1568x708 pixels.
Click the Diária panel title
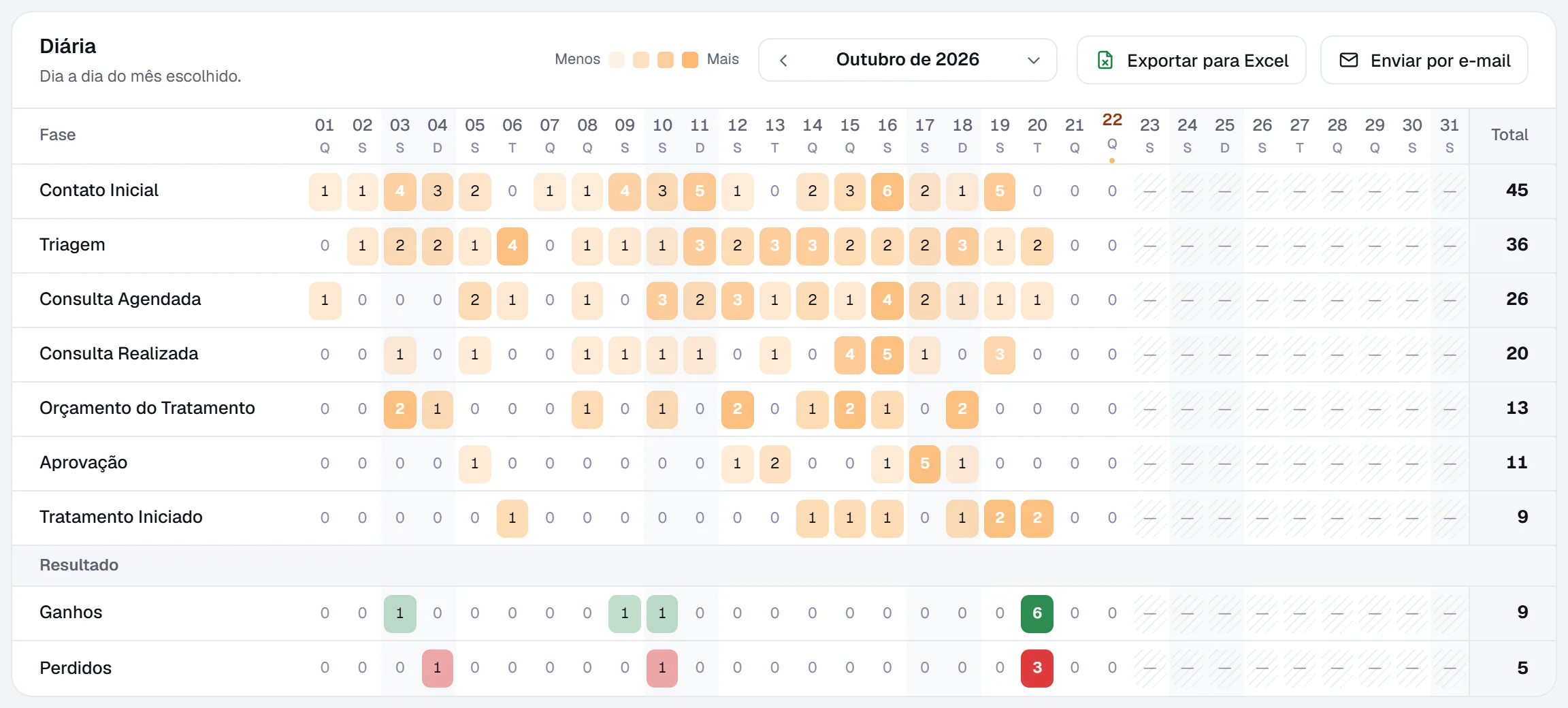pyautogui.click(x=68, y=46)
